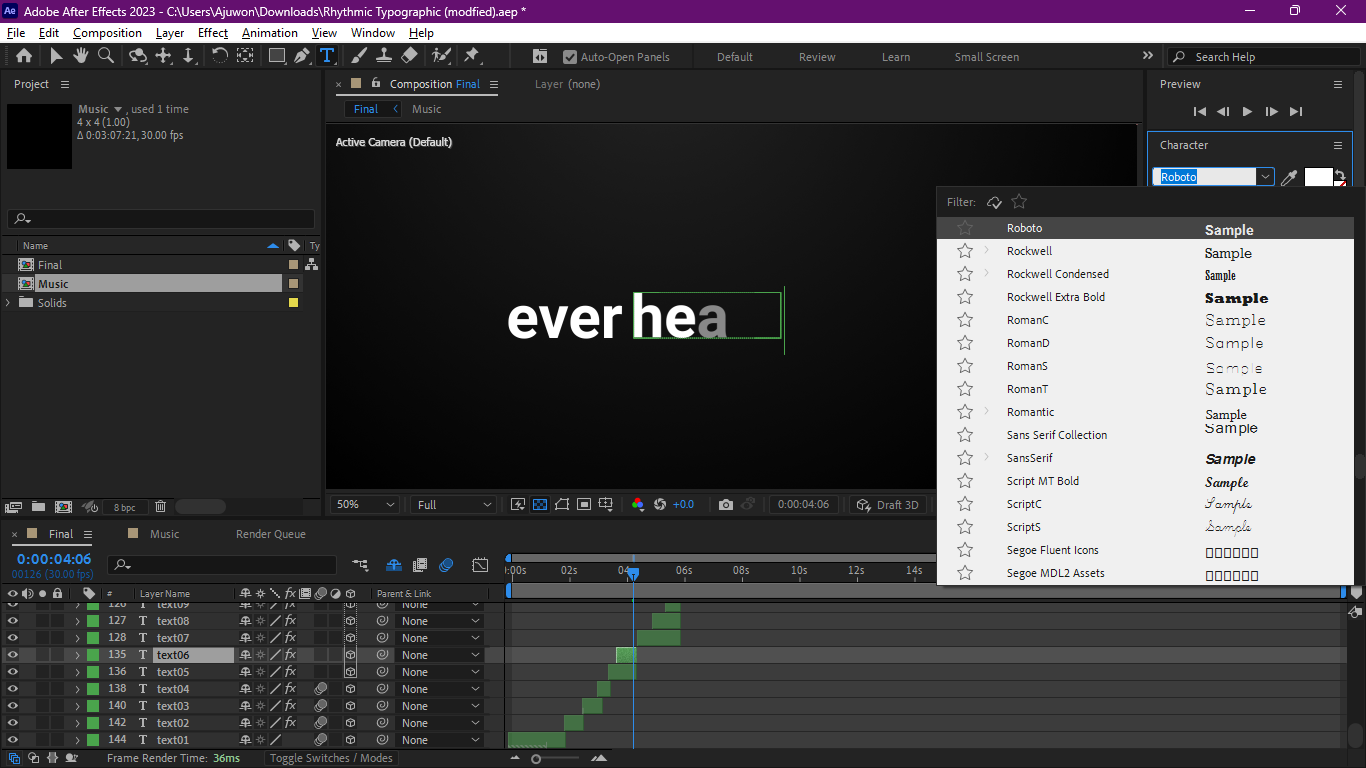Open workspace overflow chevron menu
This screenshot has width=1366, height=768.
[1148, 56]
